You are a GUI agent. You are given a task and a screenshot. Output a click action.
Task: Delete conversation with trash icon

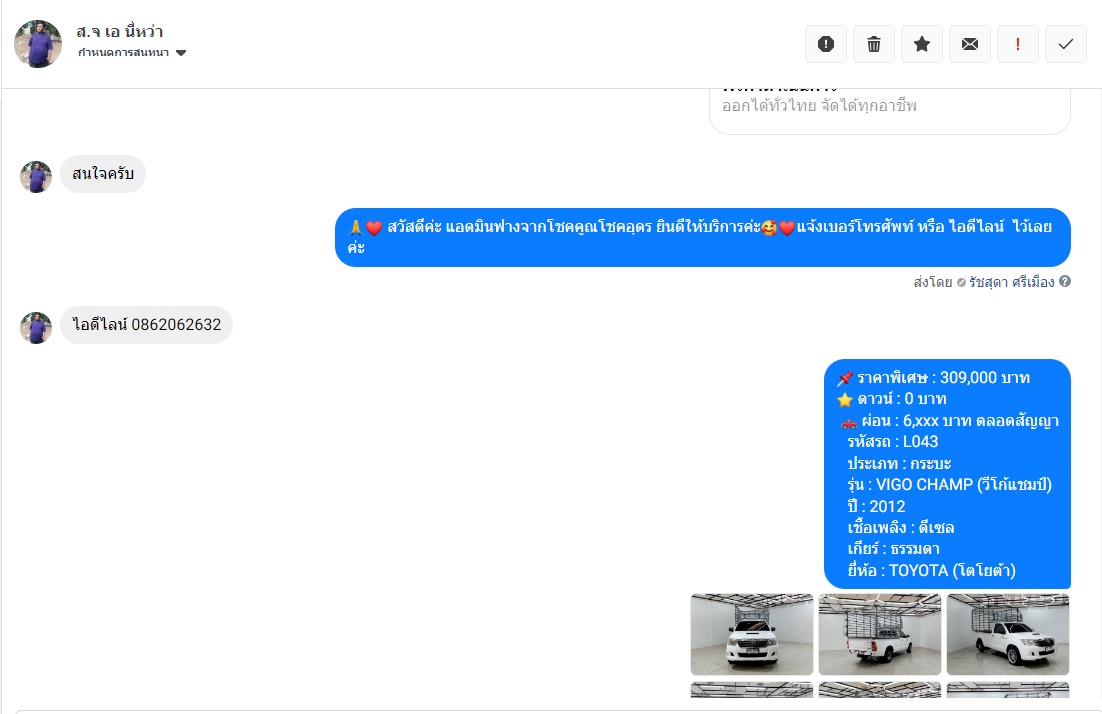[874, 44]
